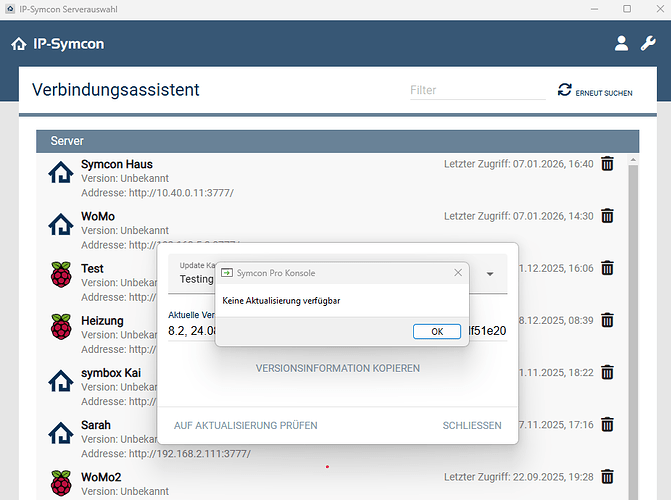Confirm the message with OK

click(x=437, y=331)
